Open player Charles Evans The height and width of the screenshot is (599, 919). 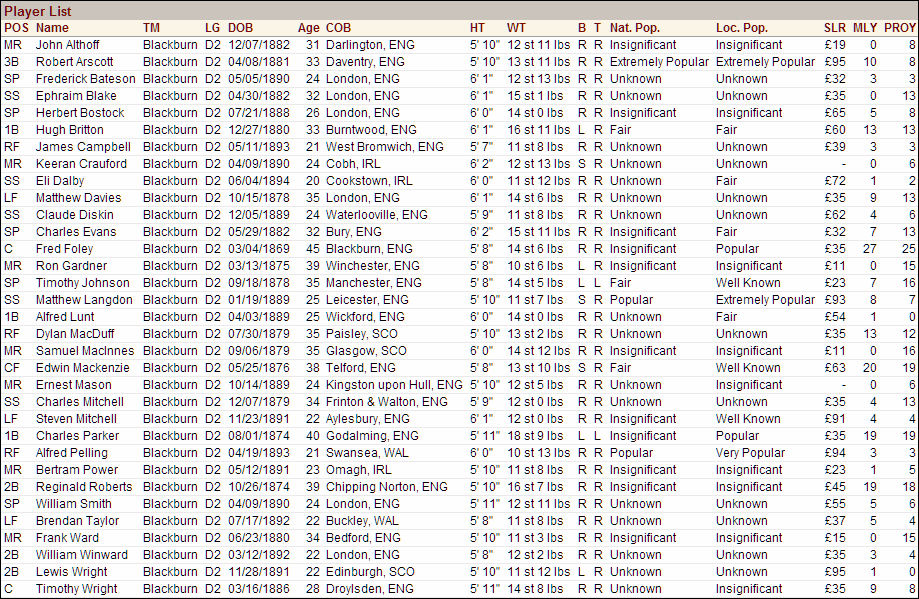click(76, 232)
